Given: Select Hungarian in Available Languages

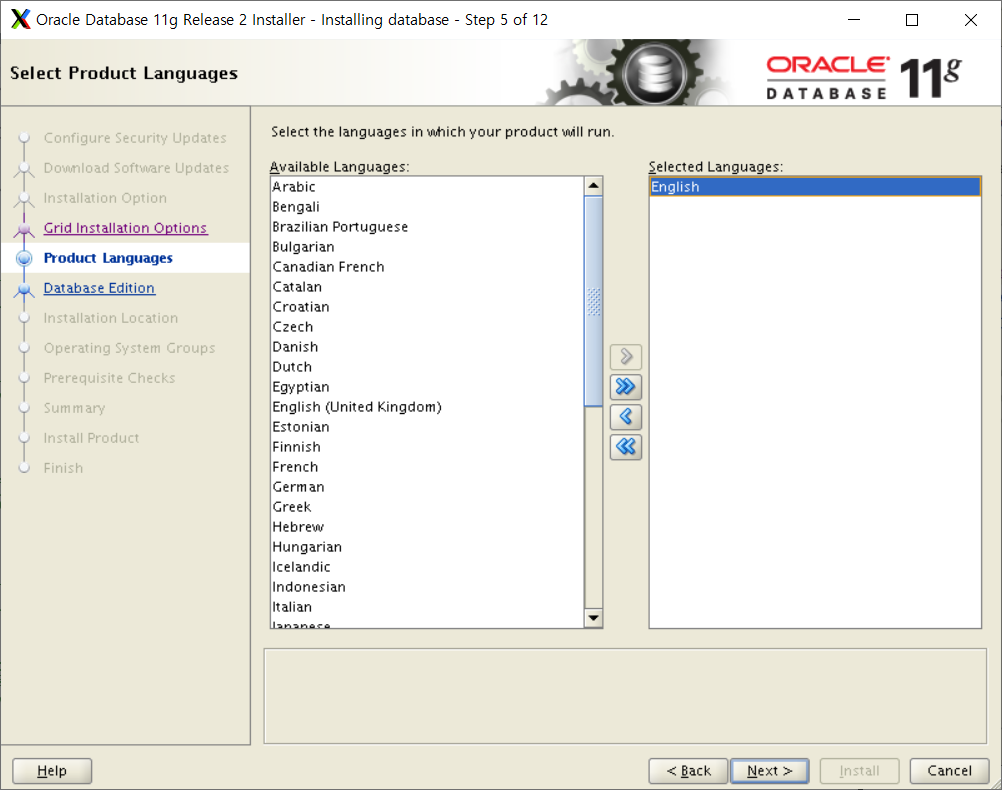Looking at the screenshot, I should [427, 547].
